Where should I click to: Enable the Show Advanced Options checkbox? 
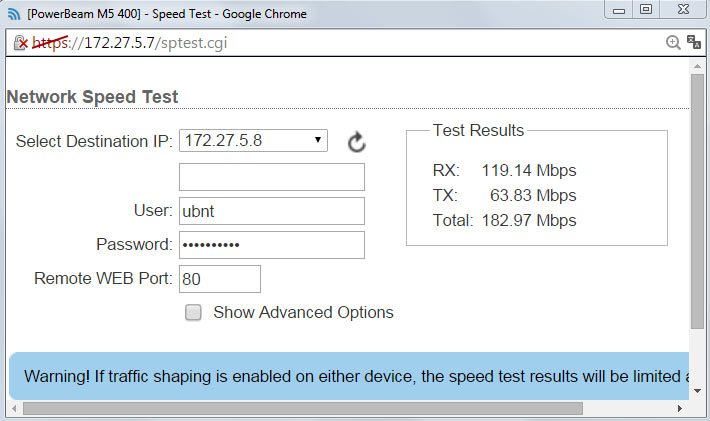194,313
